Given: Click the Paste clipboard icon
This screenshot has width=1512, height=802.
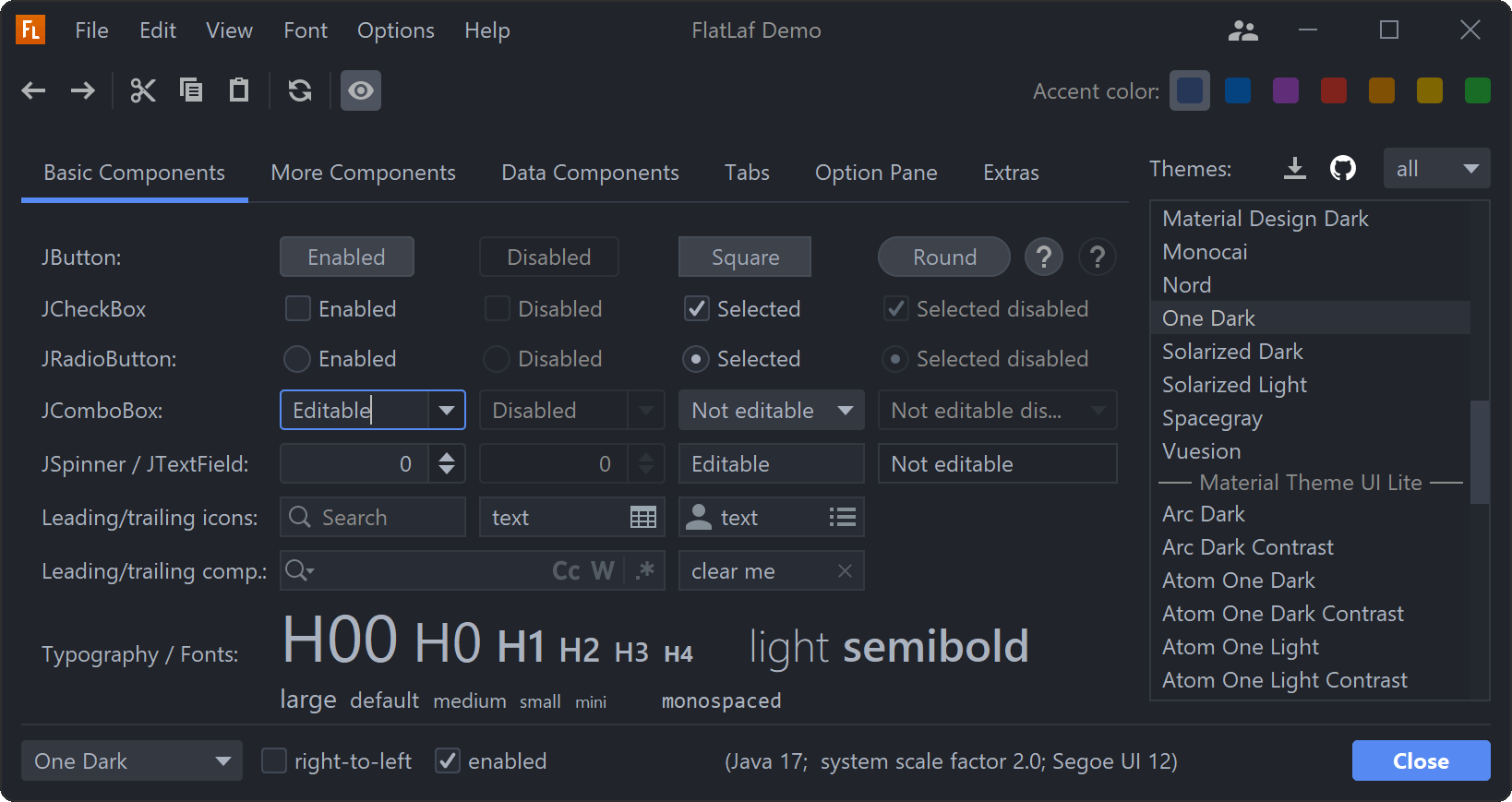Looking at the screenshot, I should 239,90.
